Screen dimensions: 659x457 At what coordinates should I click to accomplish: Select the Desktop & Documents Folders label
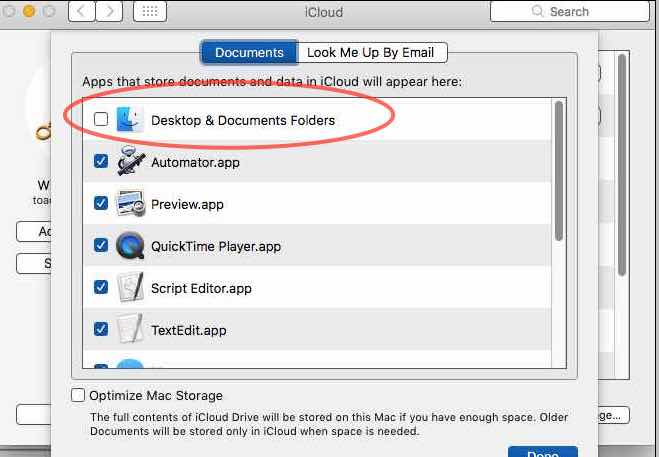pyautogui.click(x=243, y=121)
